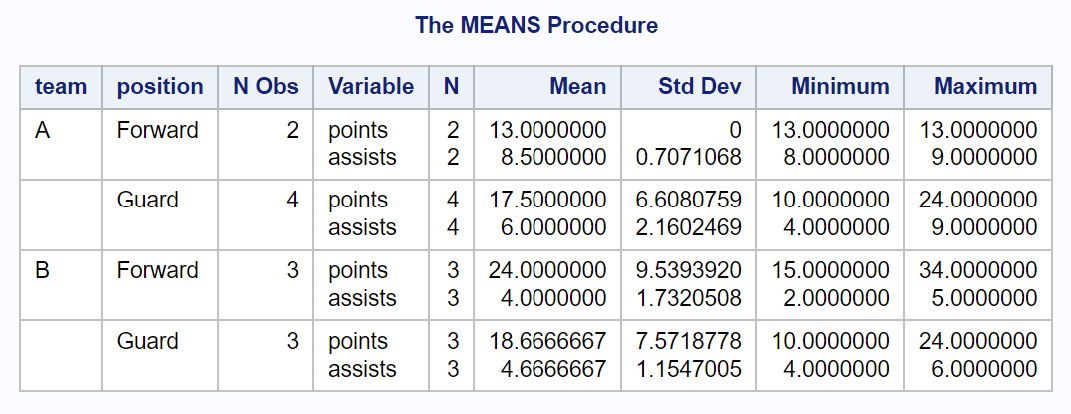Image resolution: width=1071 pixels, height=414 pixels.
Task: Click the "The MEANS Procedure" title
Action: (x=536, y=25)
